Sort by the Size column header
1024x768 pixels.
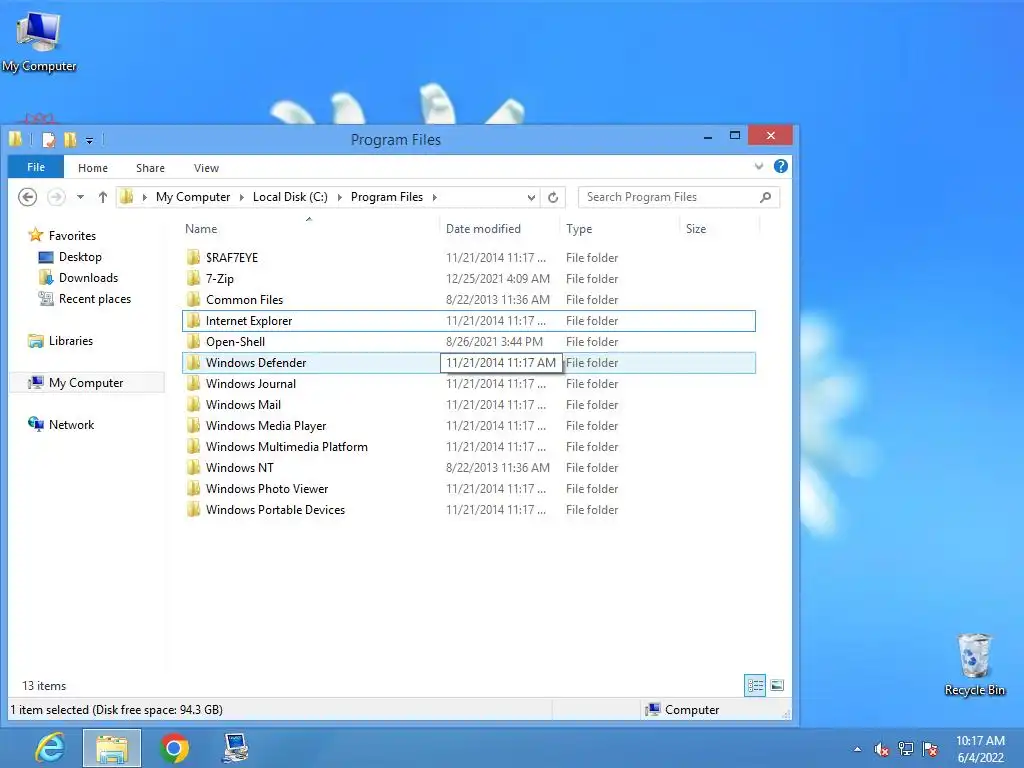click(x=720, y=229)
